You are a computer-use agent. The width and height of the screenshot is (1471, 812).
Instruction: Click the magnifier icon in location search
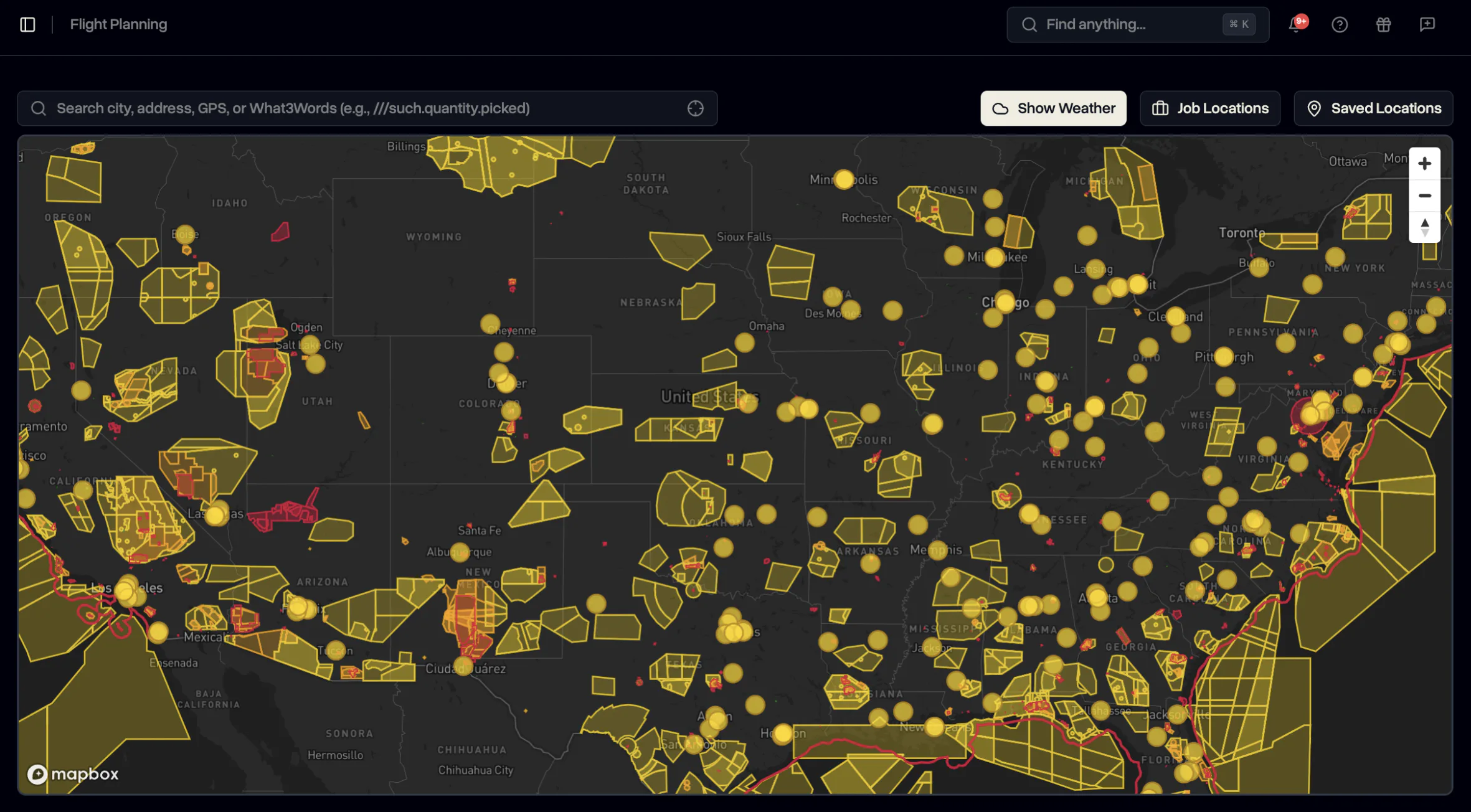click(x=39, y=108)
